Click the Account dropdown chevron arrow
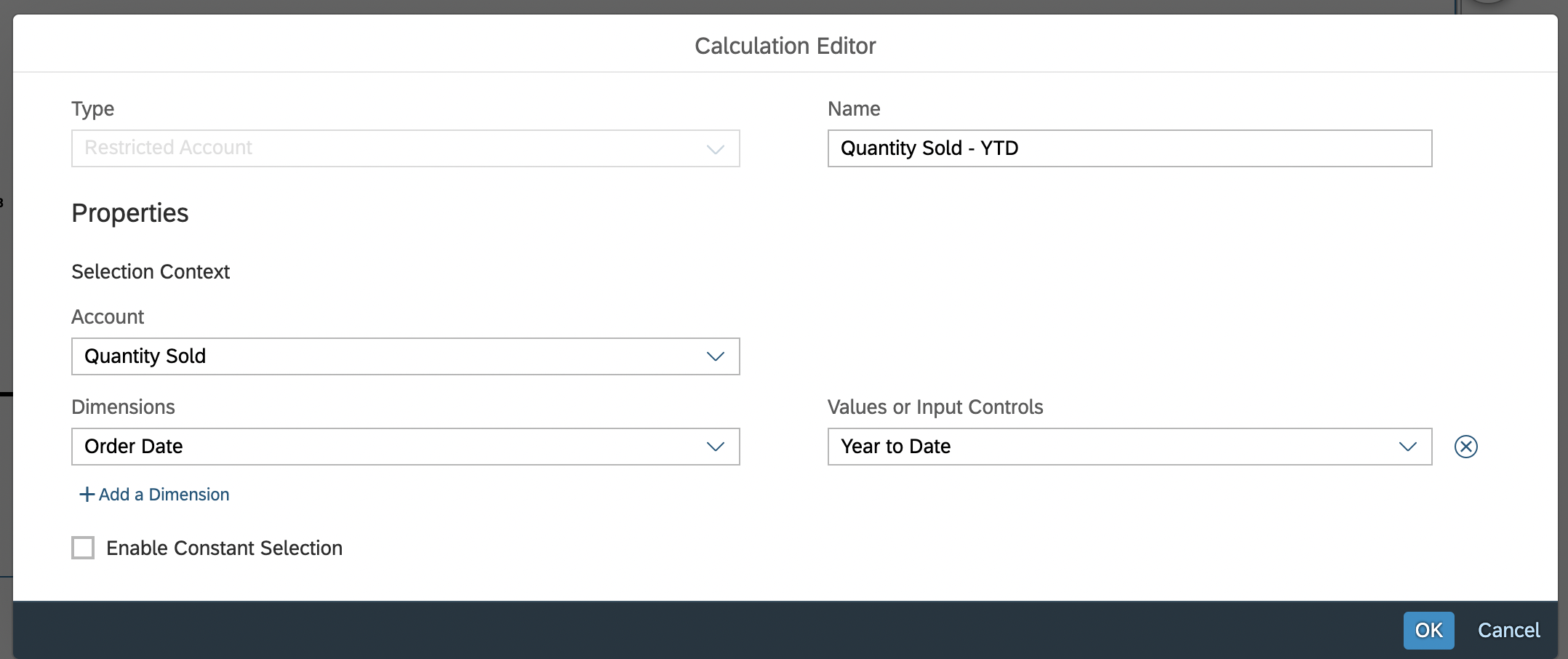The width and height of the screenshot is (1568, 659). coord(715,356)
